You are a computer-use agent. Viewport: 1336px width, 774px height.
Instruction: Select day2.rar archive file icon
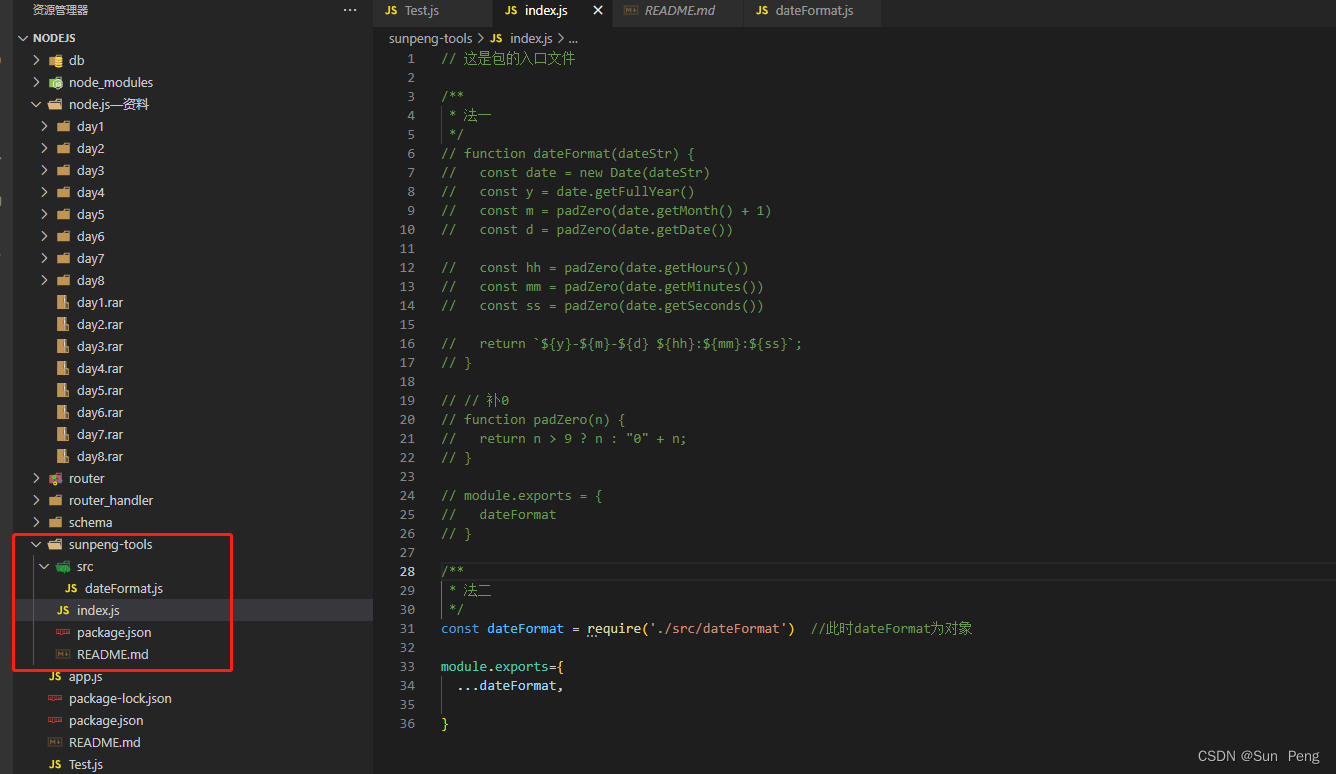click(63, 324)
